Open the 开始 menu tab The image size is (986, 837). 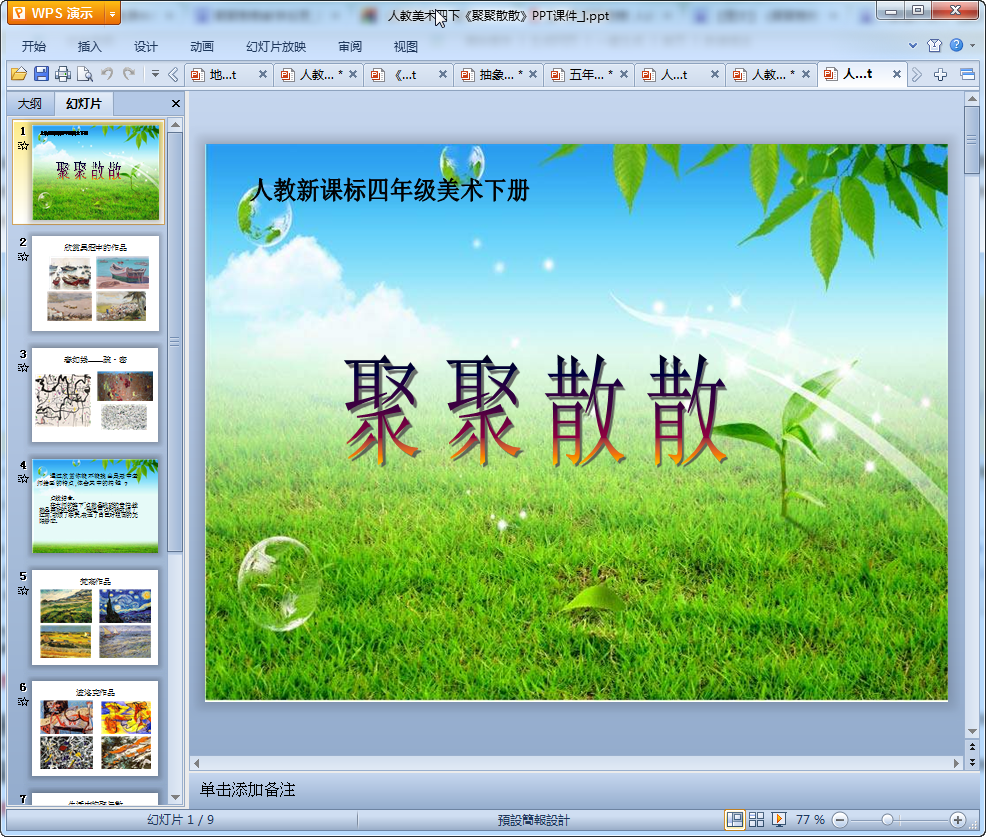(34, 46)
